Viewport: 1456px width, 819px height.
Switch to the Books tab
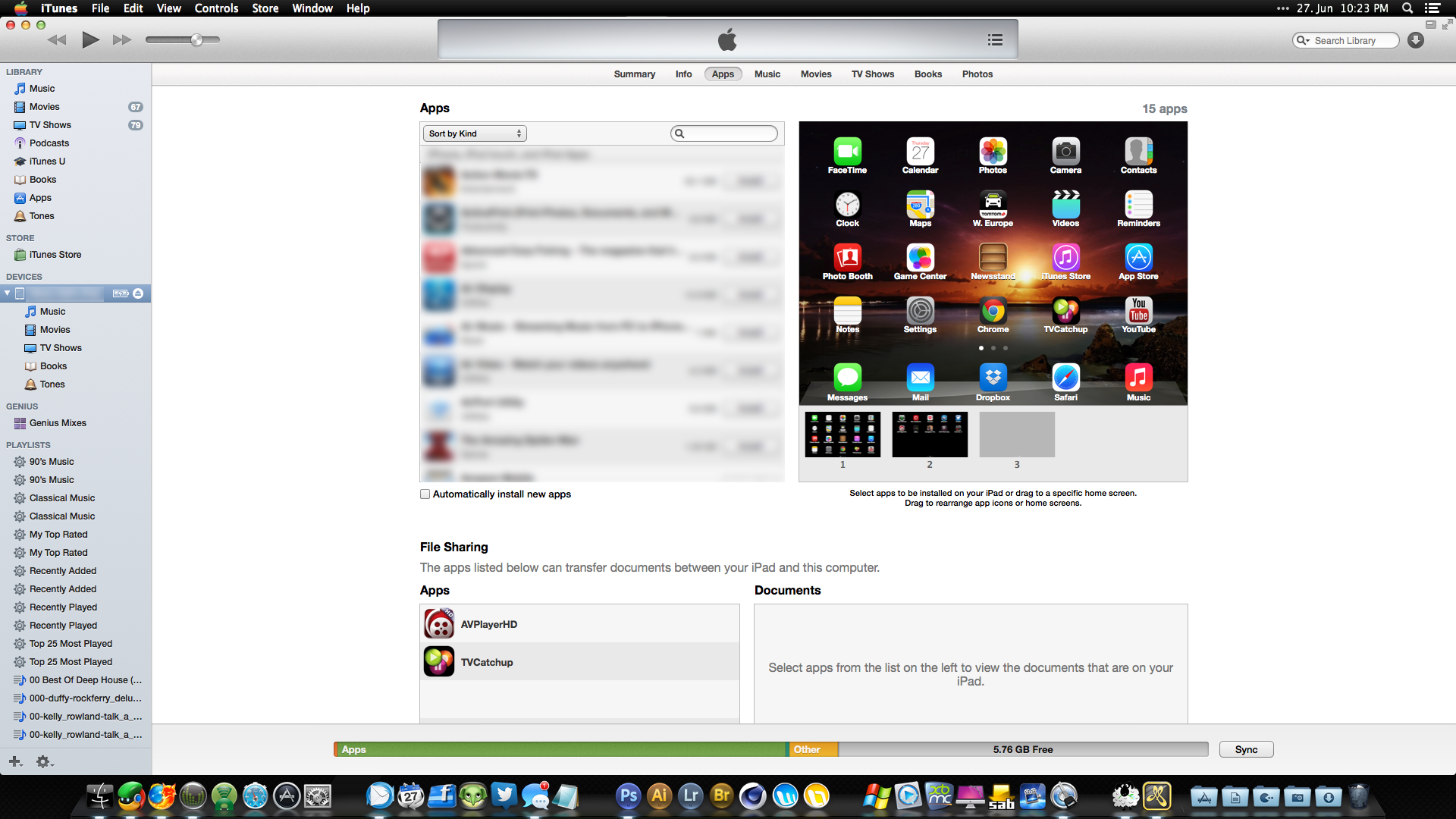click(927, 74)
